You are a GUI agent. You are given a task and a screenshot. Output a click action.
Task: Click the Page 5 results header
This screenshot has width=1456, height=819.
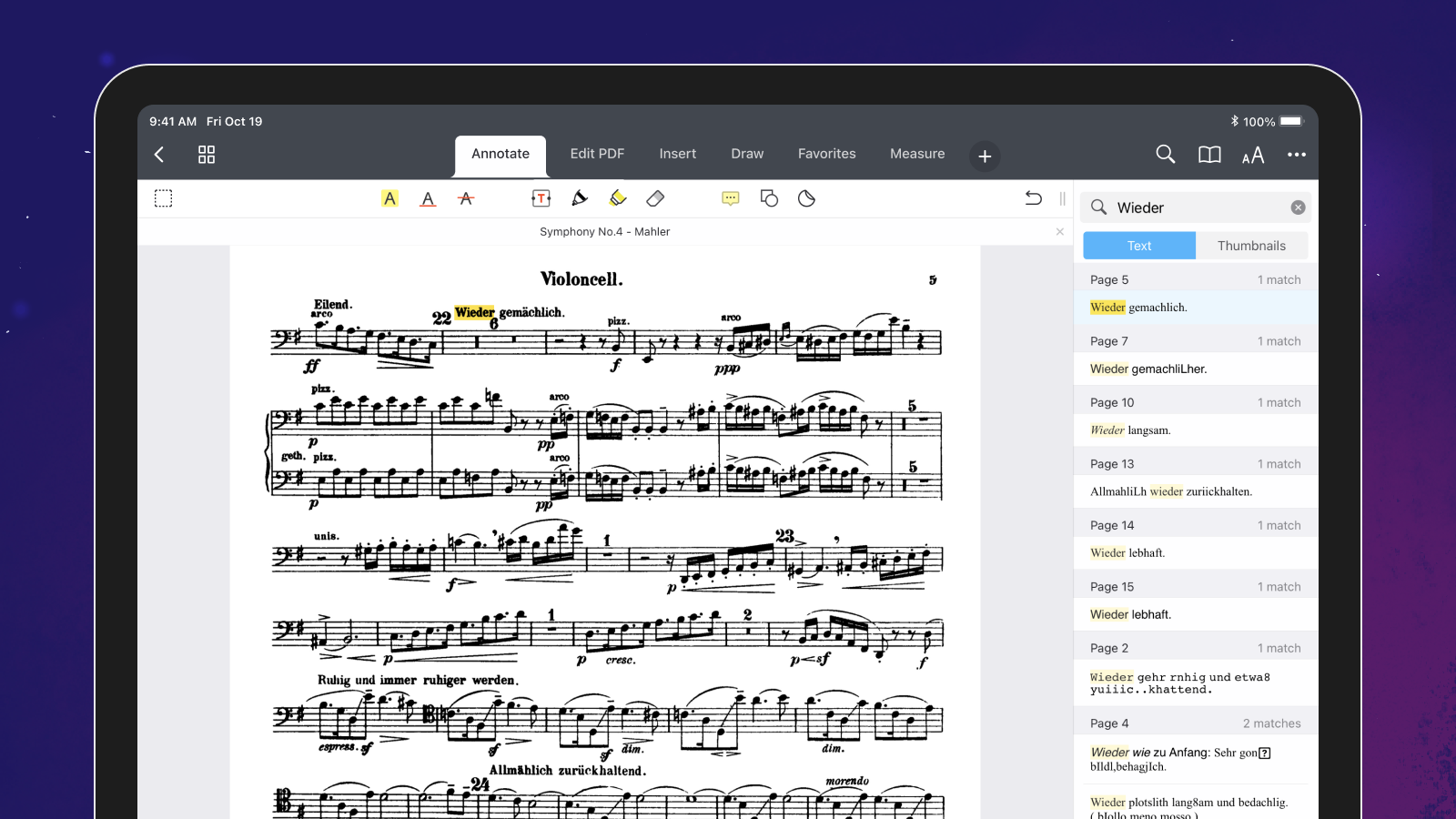1196,279
